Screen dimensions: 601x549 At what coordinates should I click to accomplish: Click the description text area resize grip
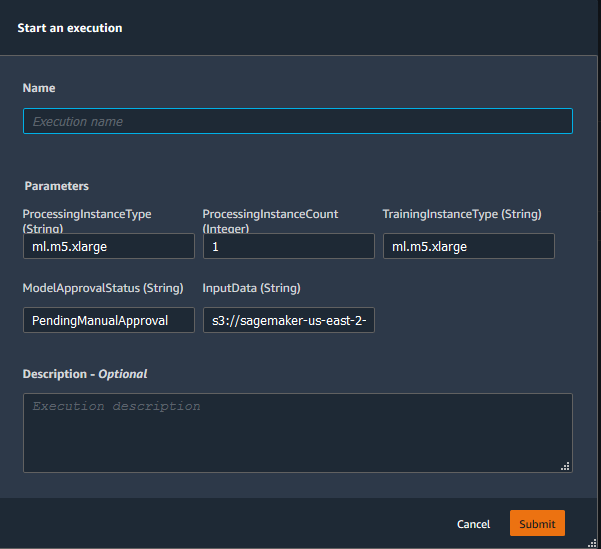[x=566, y=466]
